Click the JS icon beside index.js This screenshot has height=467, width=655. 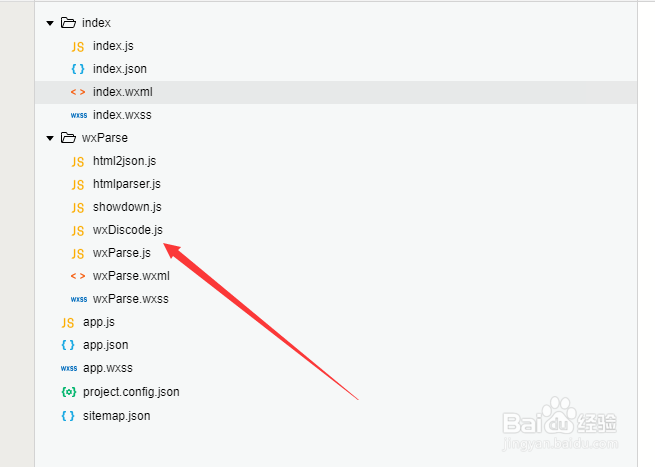click(78, 46)
